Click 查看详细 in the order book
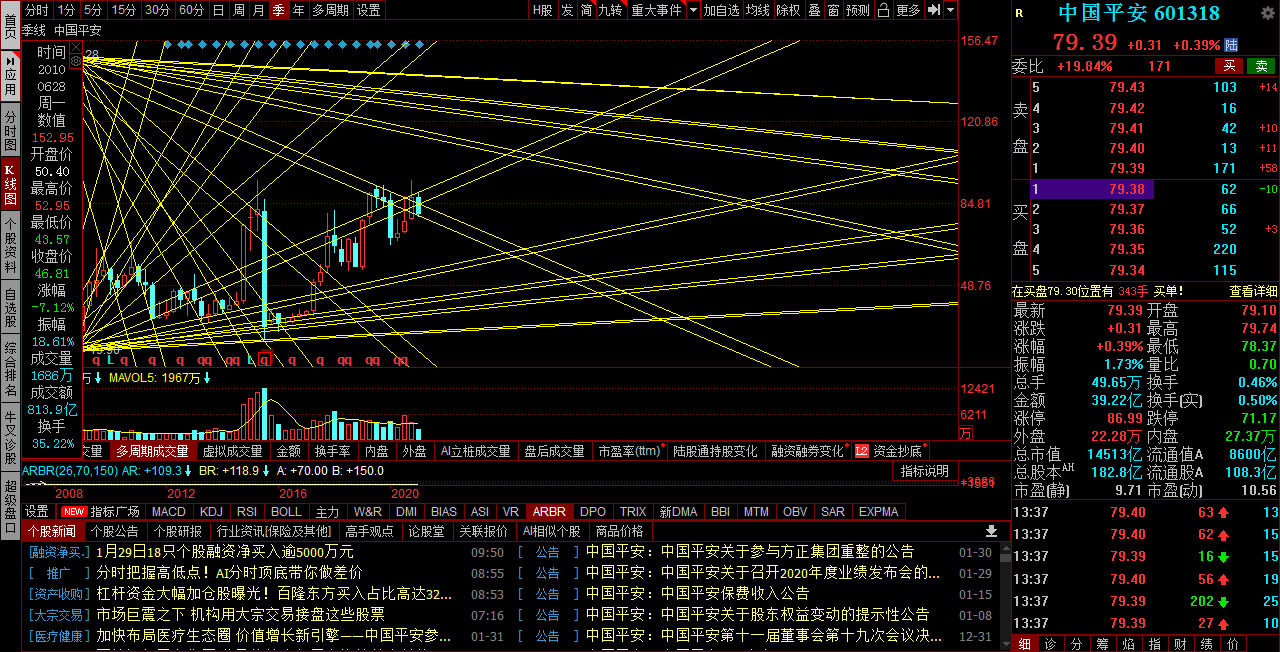This screenshot has width=1280, height=652. pos(1253,291)
